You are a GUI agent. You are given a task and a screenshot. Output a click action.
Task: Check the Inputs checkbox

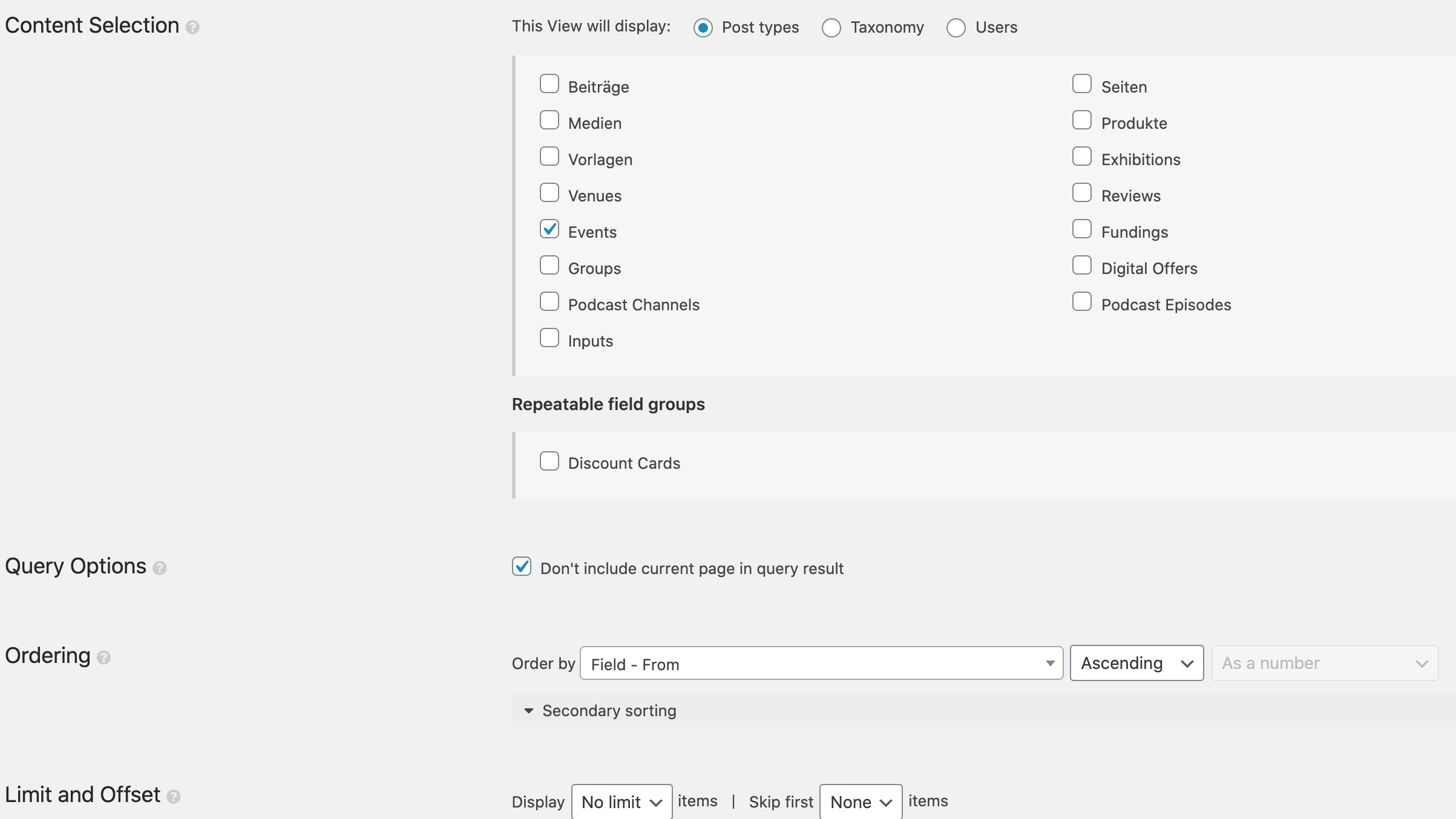tap(549, 338)
